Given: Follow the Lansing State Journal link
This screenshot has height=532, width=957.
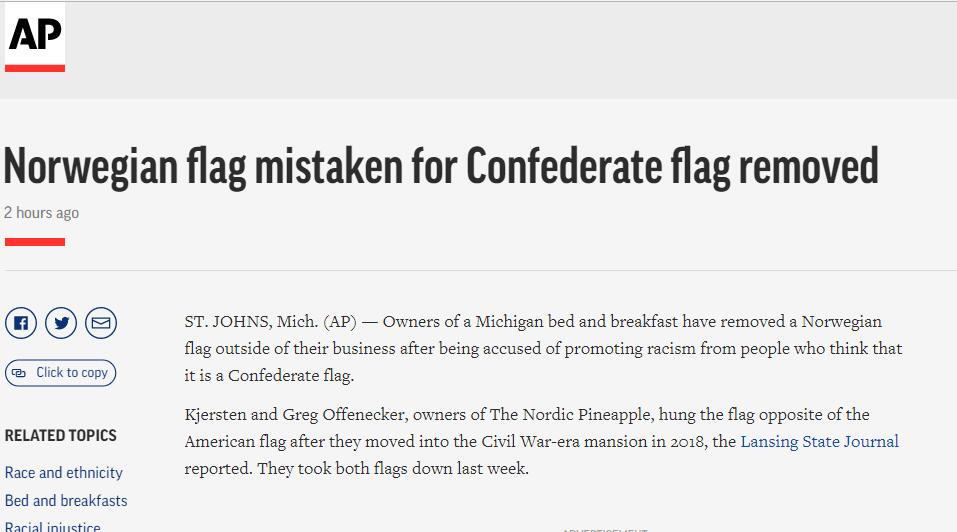Looking at the screenshot, I should tap(820, 441).
